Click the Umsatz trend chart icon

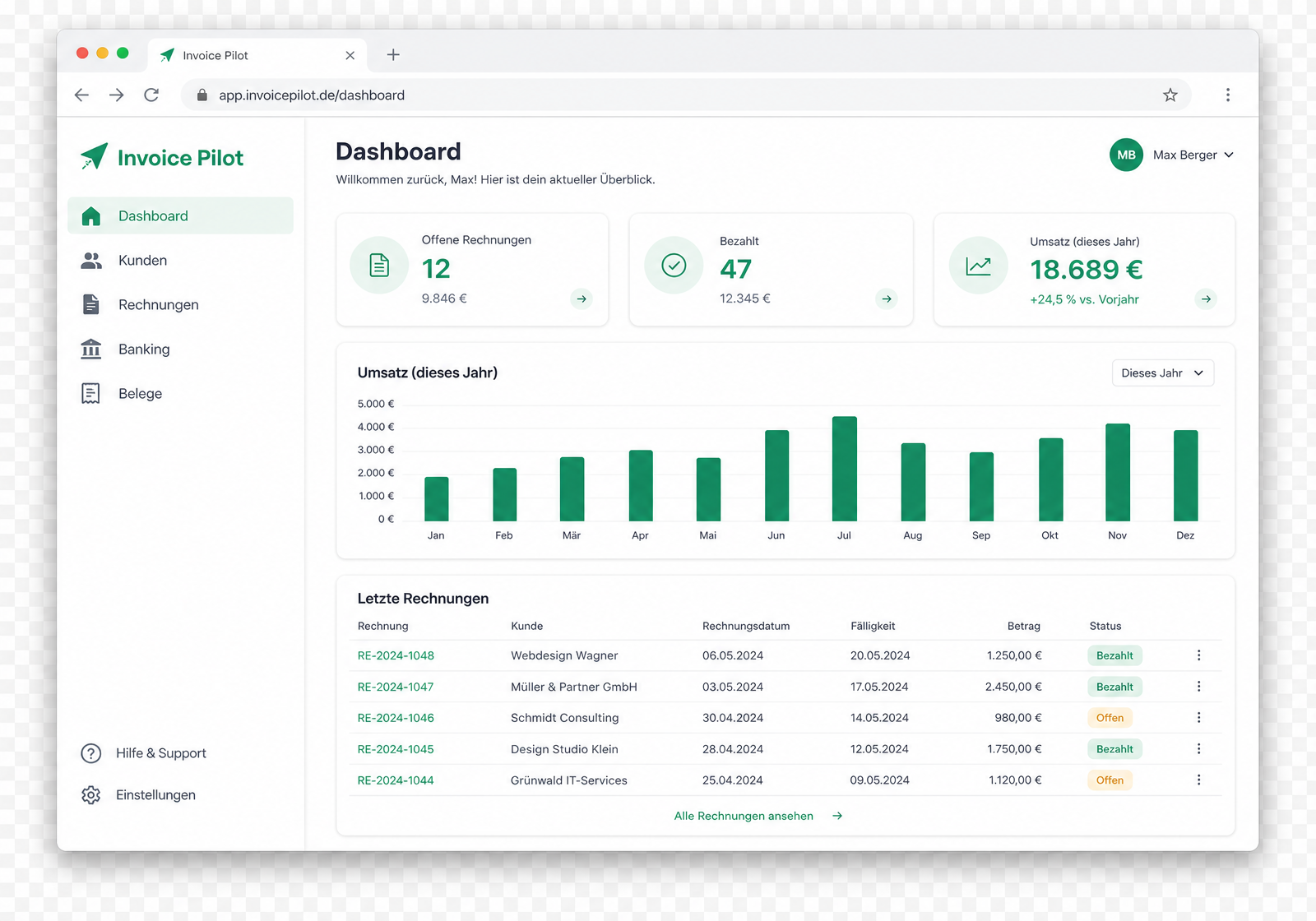point(978,266)
